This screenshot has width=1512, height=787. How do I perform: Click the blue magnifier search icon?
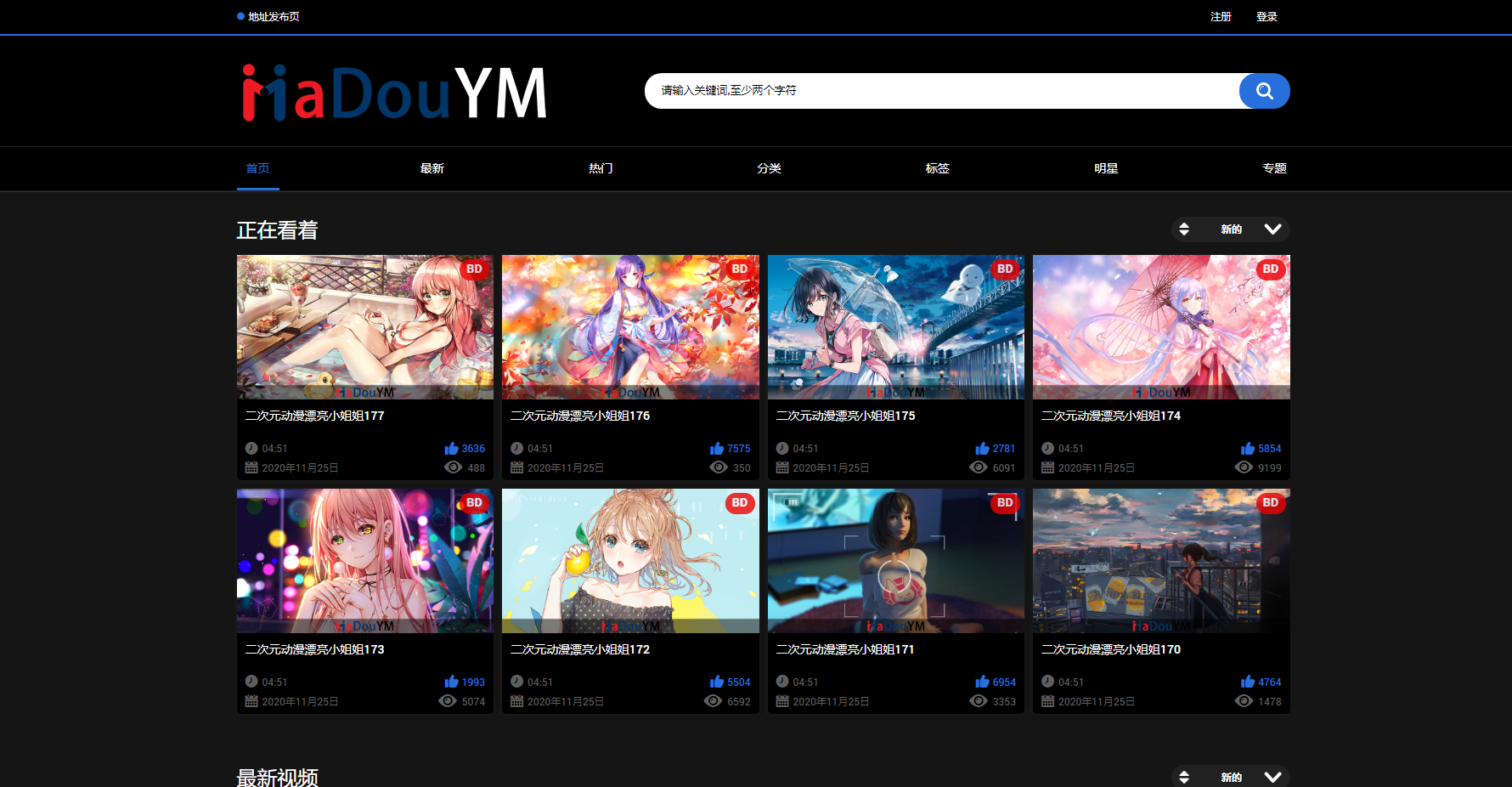point(1263,91)
